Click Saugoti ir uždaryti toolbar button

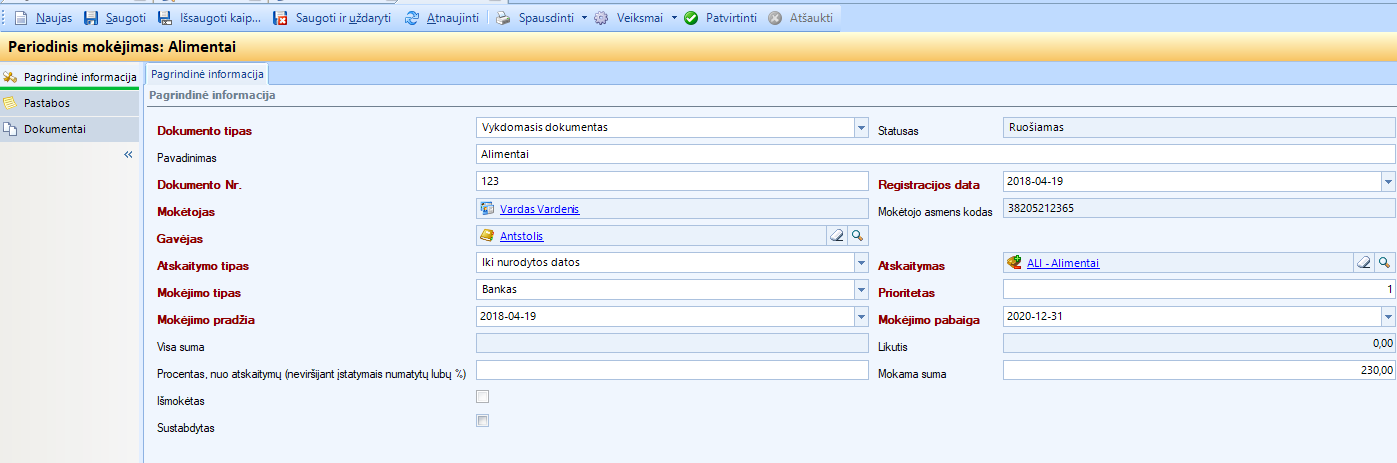coord(333,18)
